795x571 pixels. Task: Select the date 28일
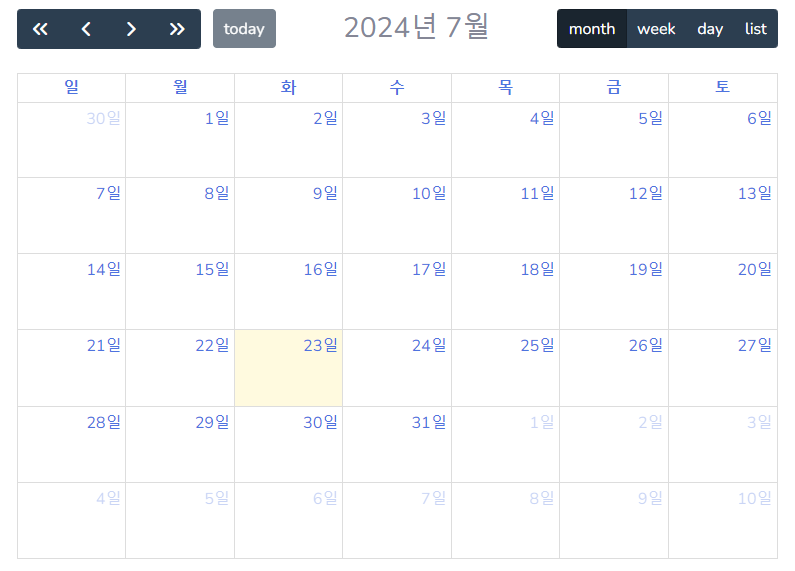(103, 422)
